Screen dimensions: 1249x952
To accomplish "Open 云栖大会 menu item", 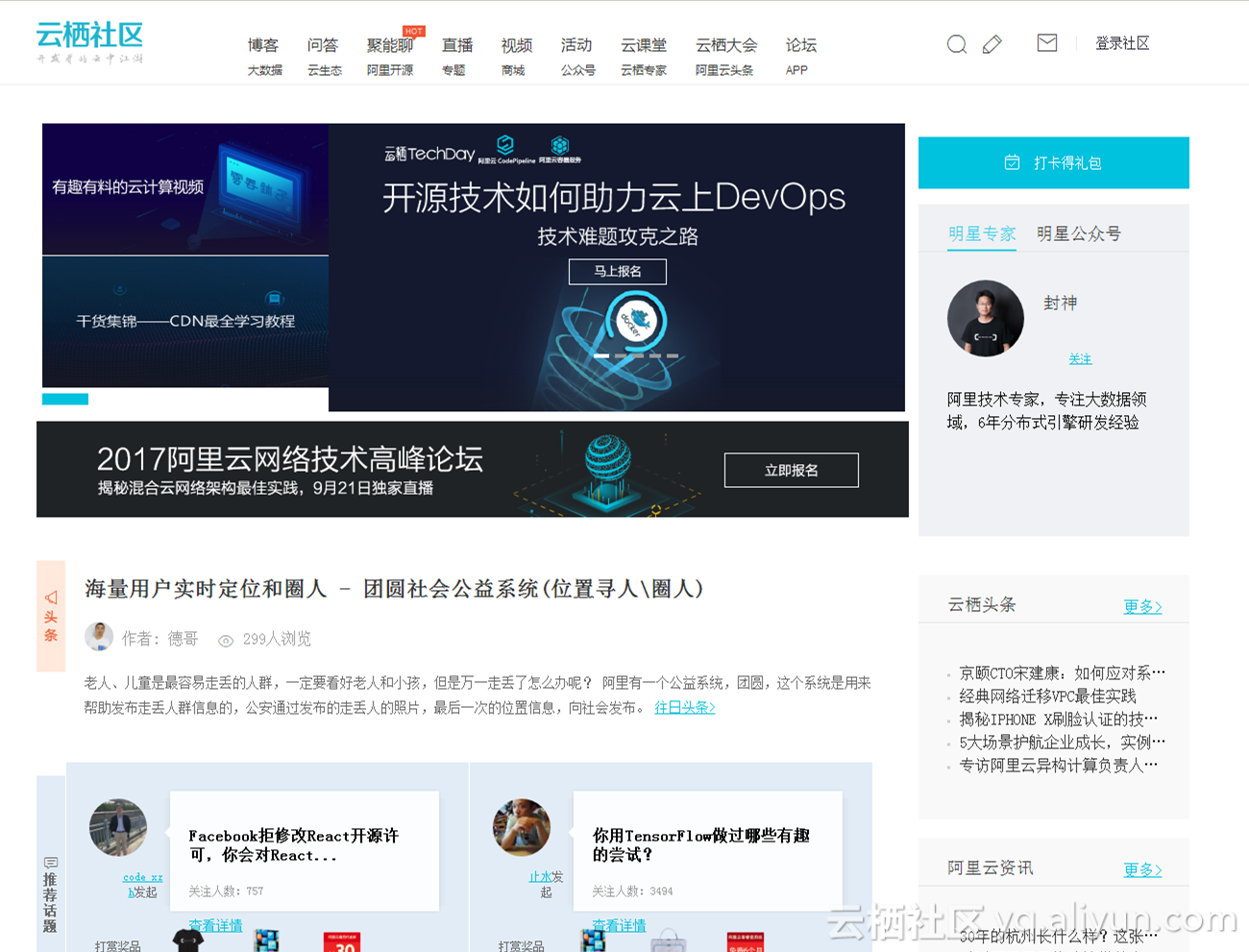I will pos(726,45).
